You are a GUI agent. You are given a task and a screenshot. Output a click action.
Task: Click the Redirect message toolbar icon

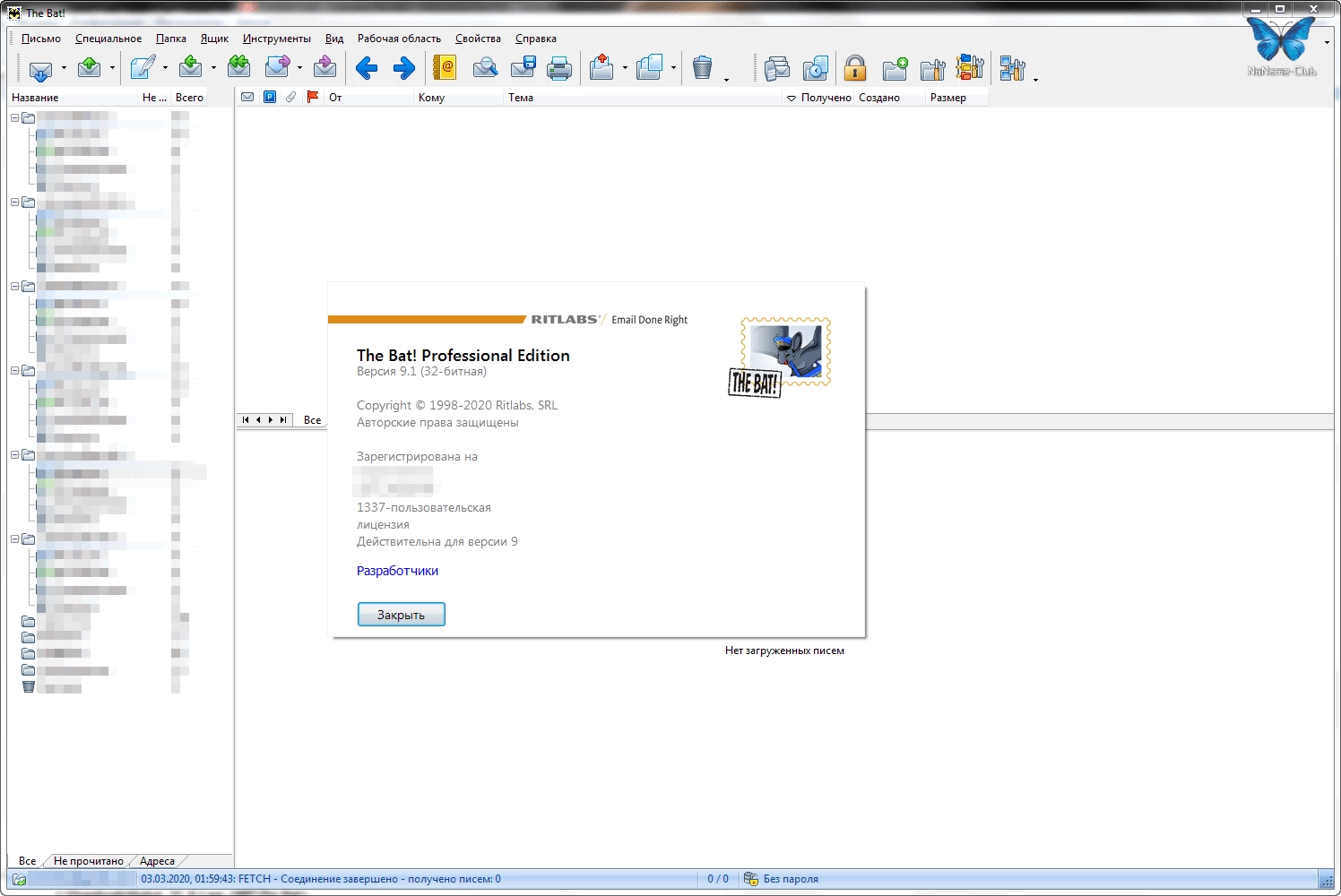[325, 67]
